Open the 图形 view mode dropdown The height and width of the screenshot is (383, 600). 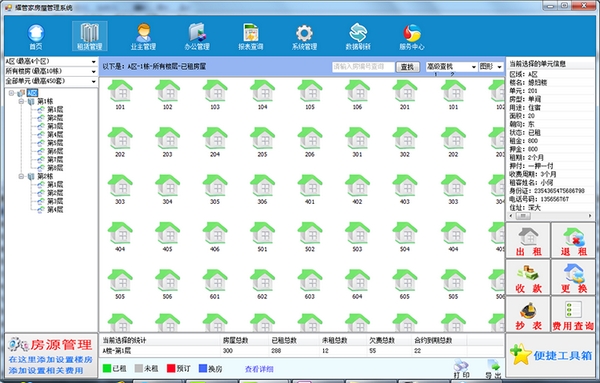click(491, 67)
